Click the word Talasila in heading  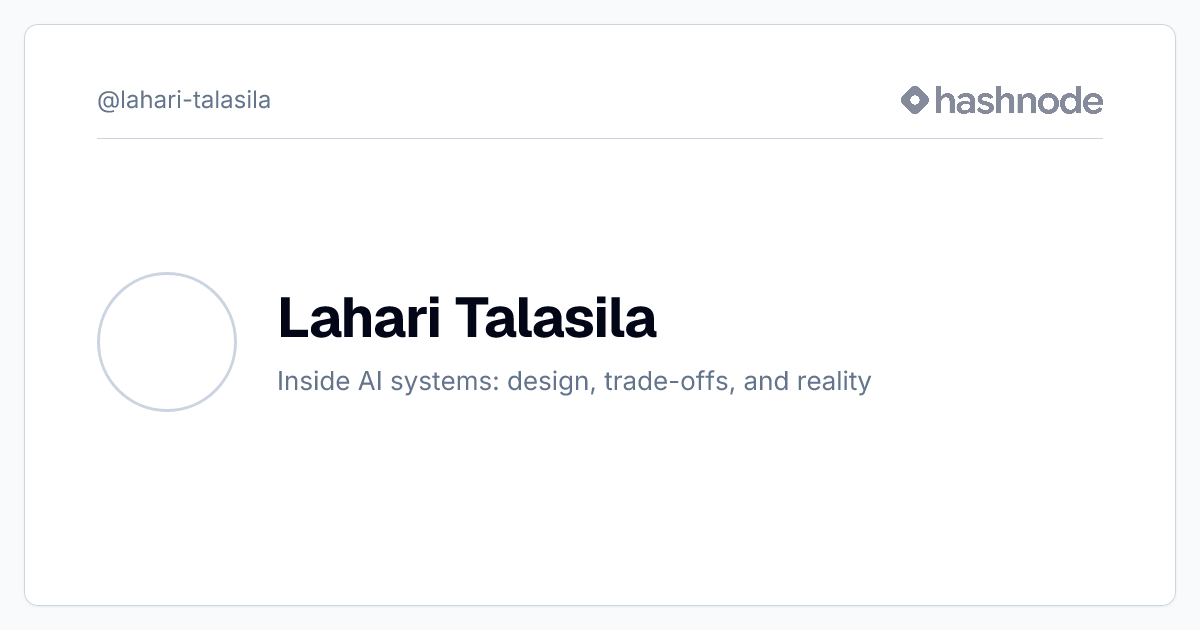[557, 318]
